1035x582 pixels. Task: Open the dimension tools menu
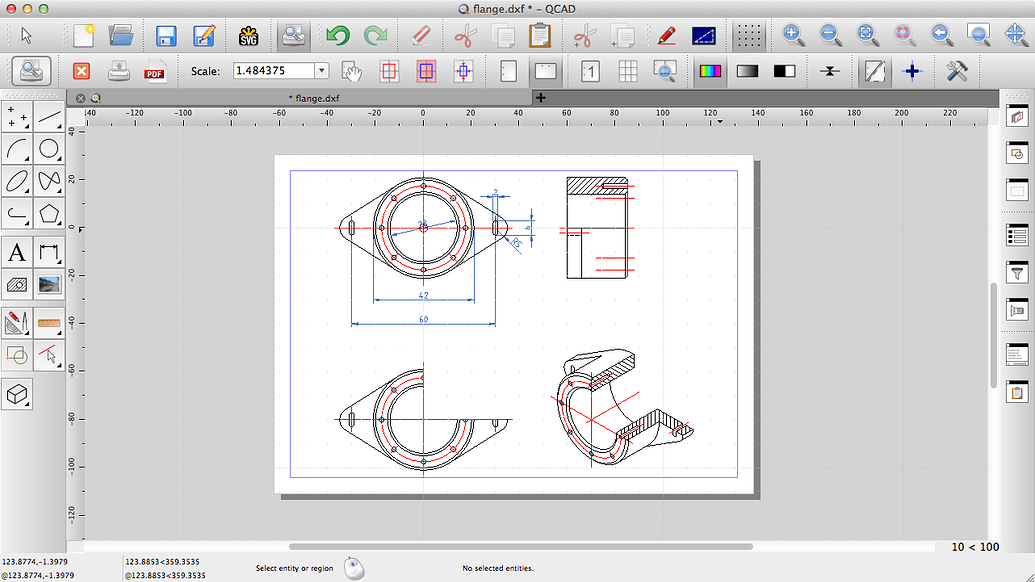(50, 253)
